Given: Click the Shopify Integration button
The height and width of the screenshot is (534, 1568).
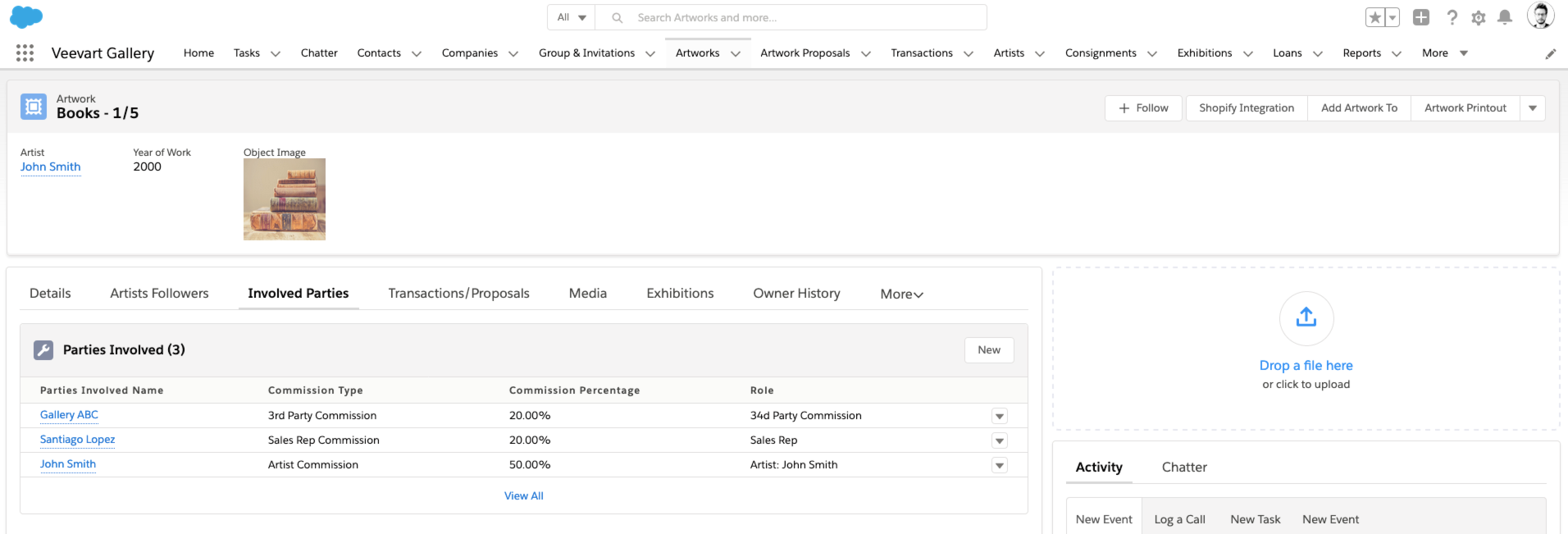Looking at the screenshot, I should point(1246,108).
